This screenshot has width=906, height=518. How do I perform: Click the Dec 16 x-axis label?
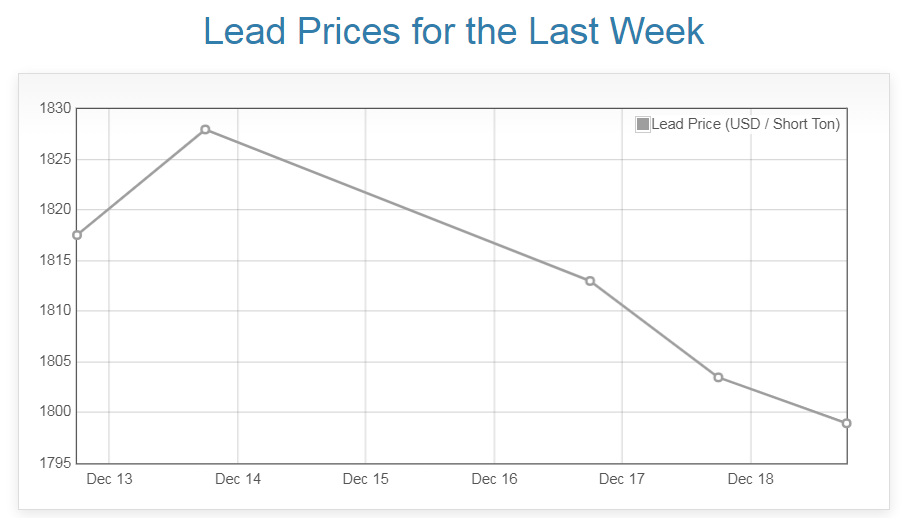(494, 479)
